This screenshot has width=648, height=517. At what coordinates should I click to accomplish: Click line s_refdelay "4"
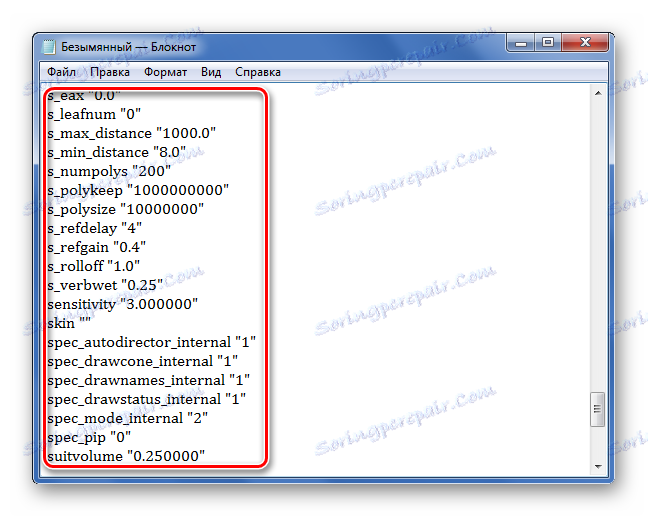click(x=95, y=229)
